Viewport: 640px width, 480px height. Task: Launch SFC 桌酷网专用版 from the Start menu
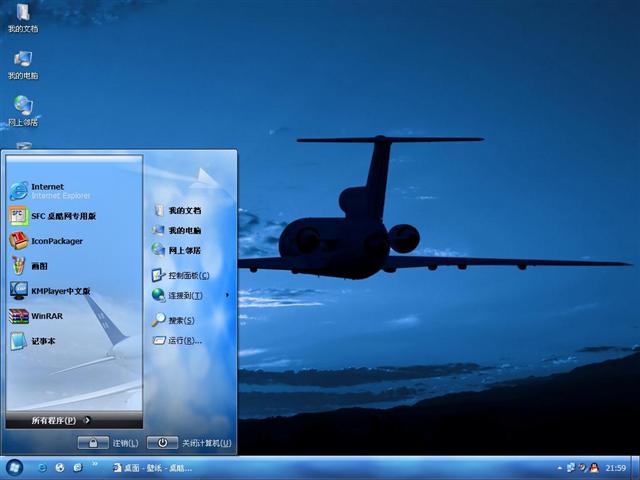(75, 216)
